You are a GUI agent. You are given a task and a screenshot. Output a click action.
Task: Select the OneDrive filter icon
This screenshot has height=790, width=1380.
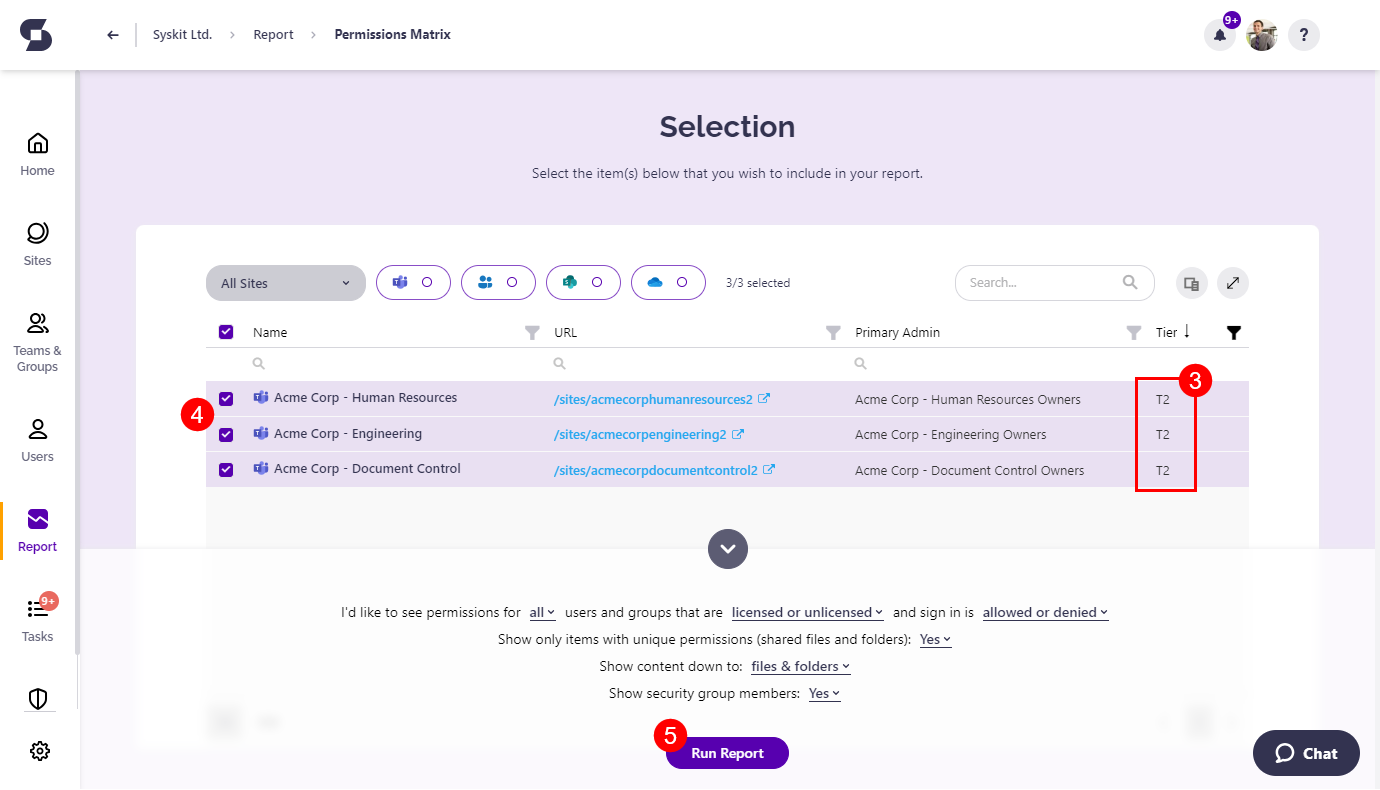click(668, 282)
